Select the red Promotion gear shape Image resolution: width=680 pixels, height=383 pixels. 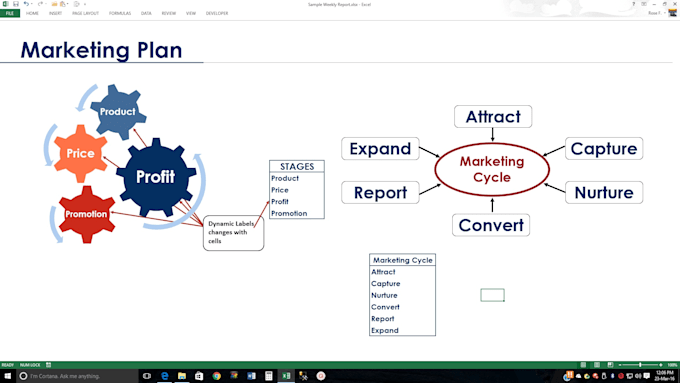(x=86, y=214)
